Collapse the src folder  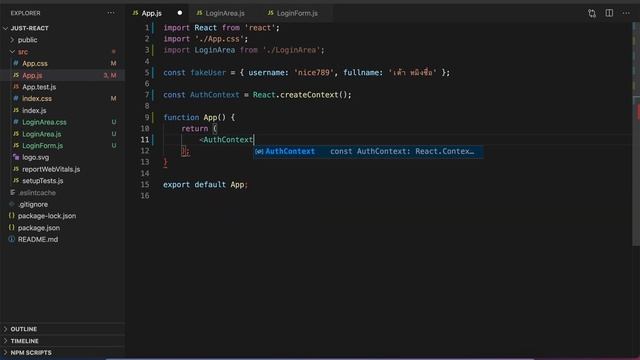click(x=12, y=52)
